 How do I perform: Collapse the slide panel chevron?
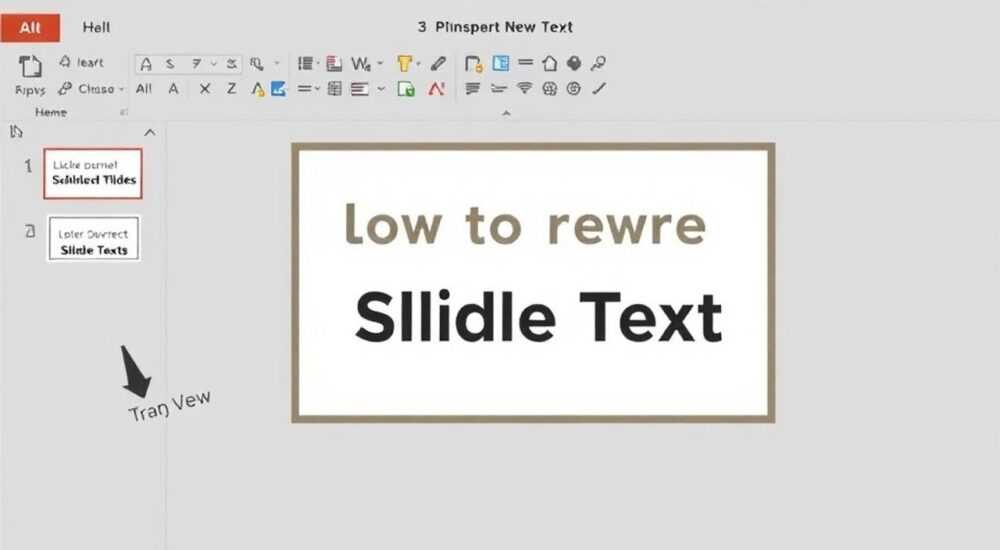click(x=150, y=132)
